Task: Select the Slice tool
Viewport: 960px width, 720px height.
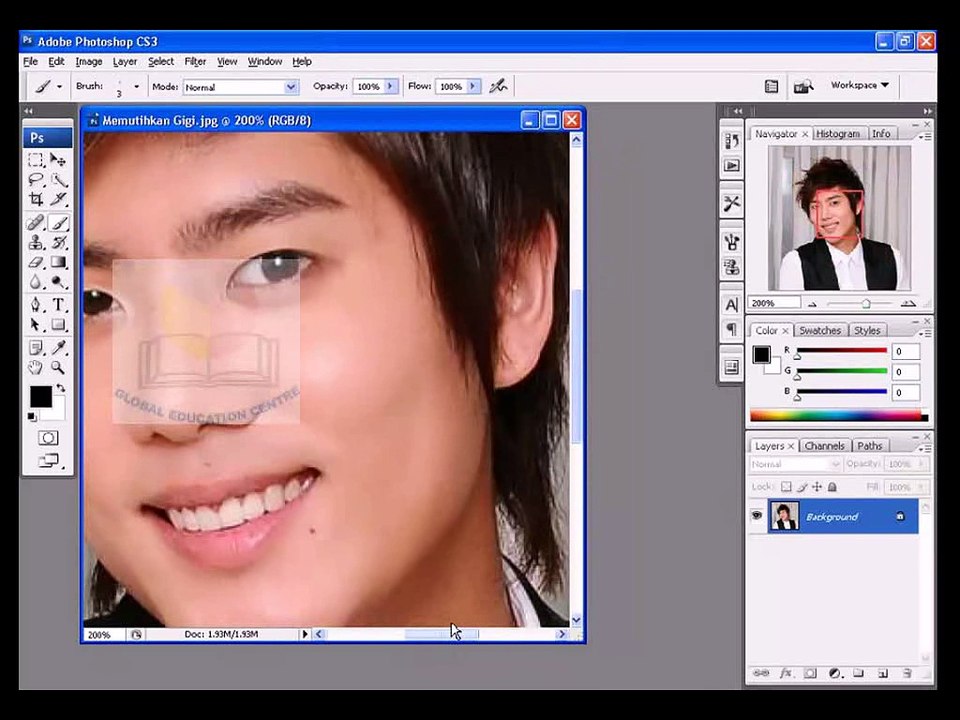Action: pyautogui.click(x=58, y=199)
